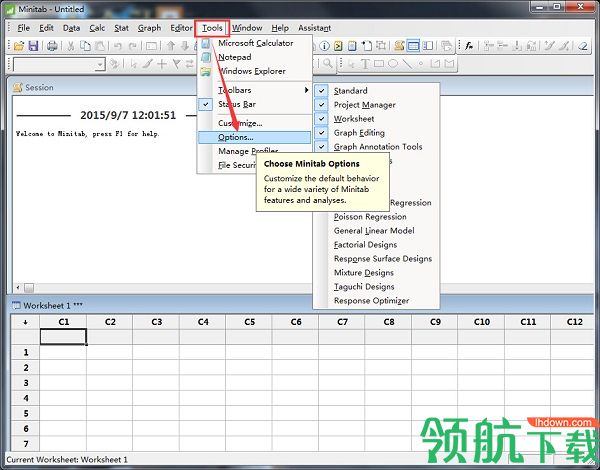Enable the General Linear Model toolbar
The image size is (600, 470).
374,231
